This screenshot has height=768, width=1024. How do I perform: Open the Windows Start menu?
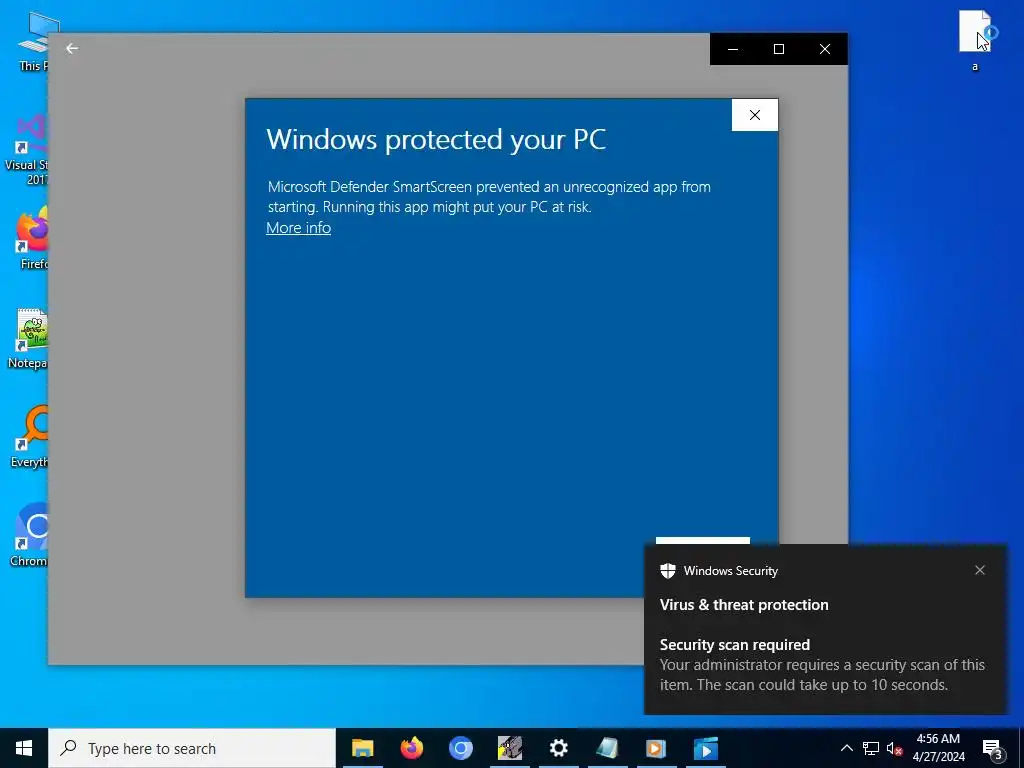coord(24,748)
